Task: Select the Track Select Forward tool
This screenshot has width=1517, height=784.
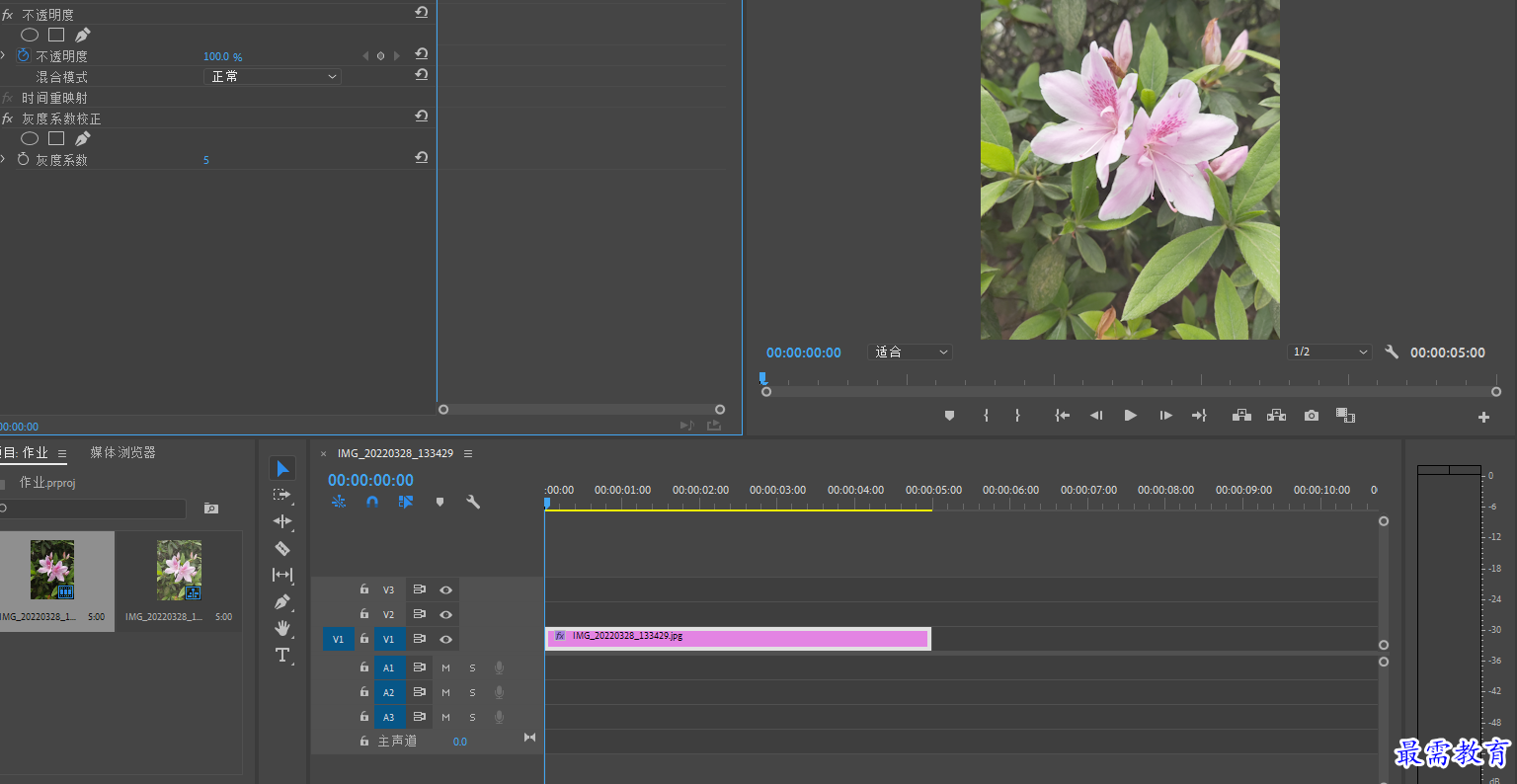Action: pos(282,495)
